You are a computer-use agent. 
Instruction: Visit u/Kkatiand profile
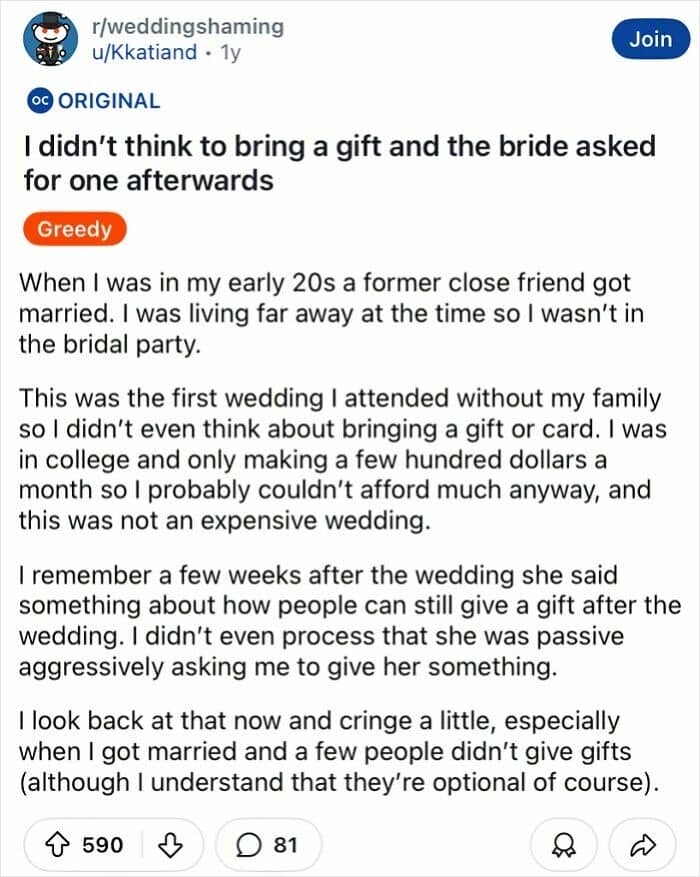coord(144,52)
